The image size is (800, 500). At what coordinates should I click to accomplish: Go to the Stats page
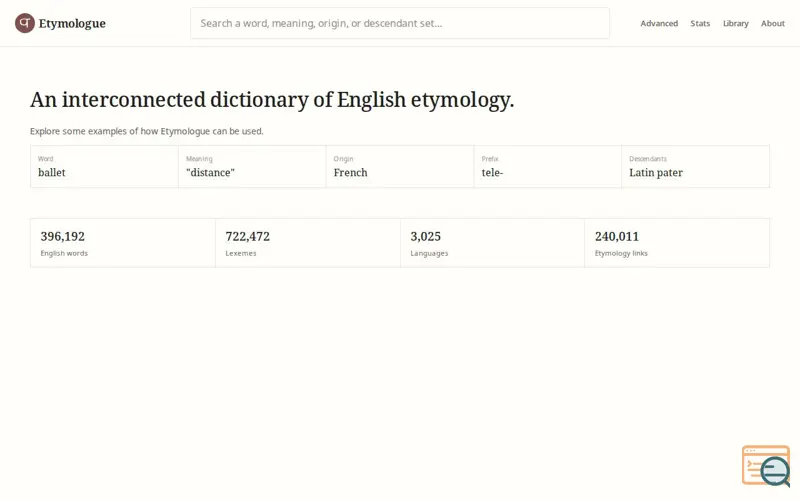[x=700, y=23]
